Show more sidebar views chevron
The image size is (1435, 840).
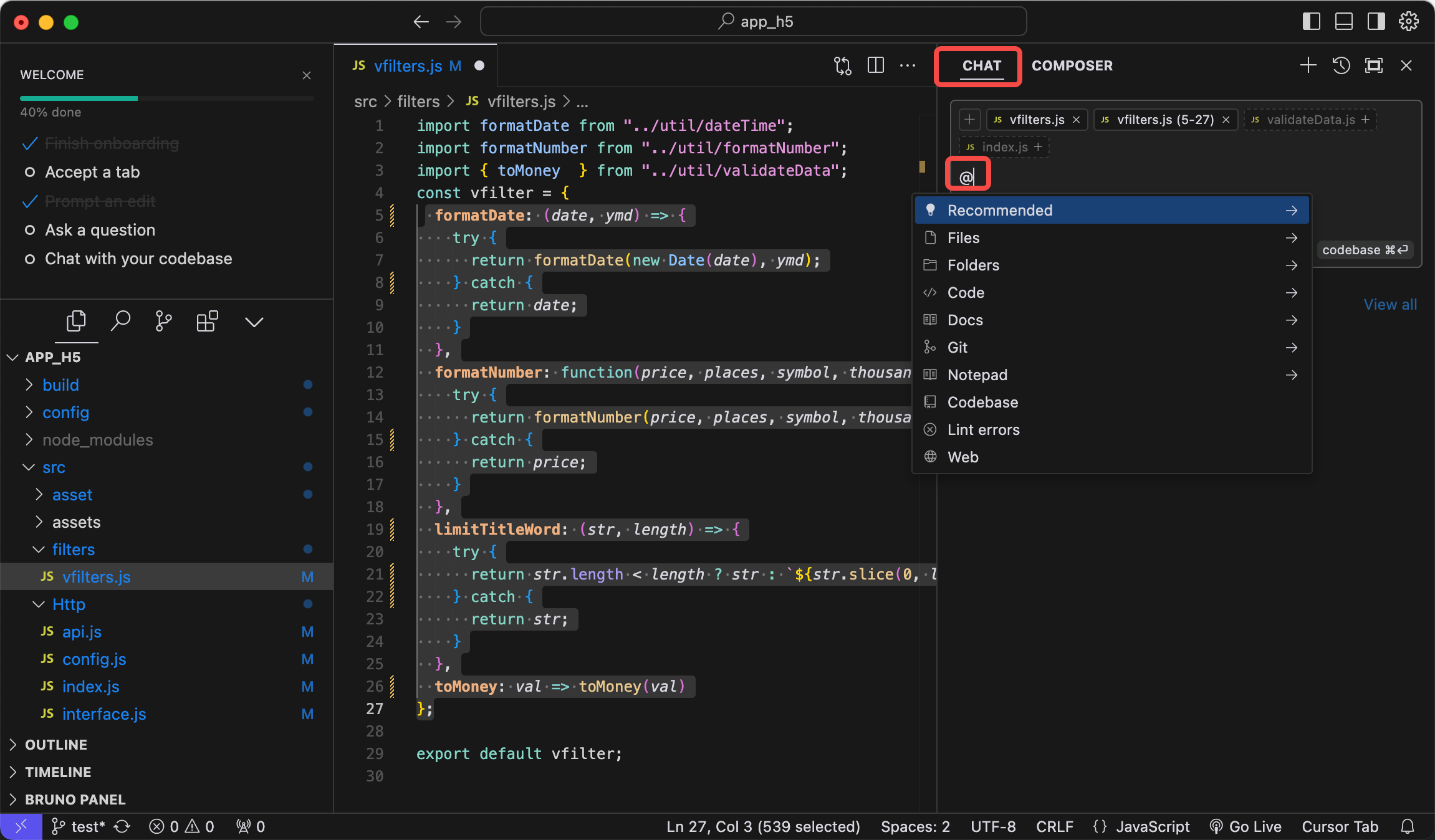pyautogui.click(x=254, y=322)
